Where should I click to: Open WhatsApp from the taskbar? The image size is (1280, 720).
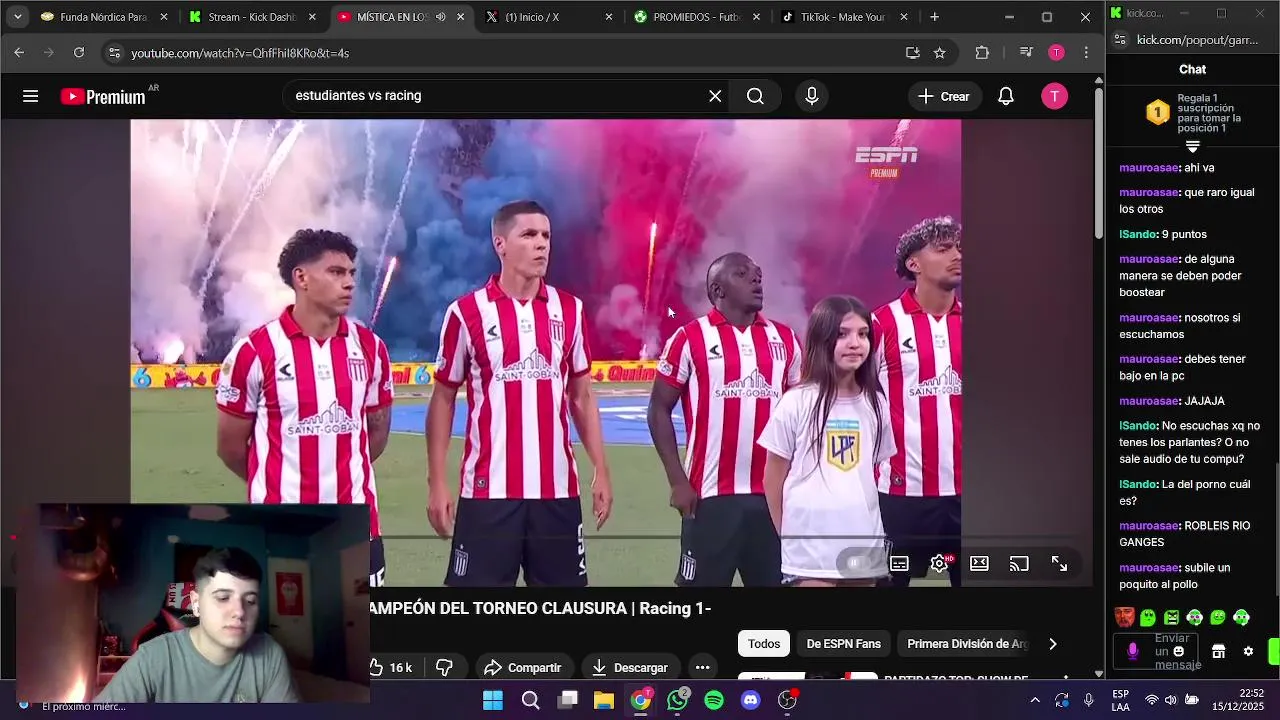point(677,700)
